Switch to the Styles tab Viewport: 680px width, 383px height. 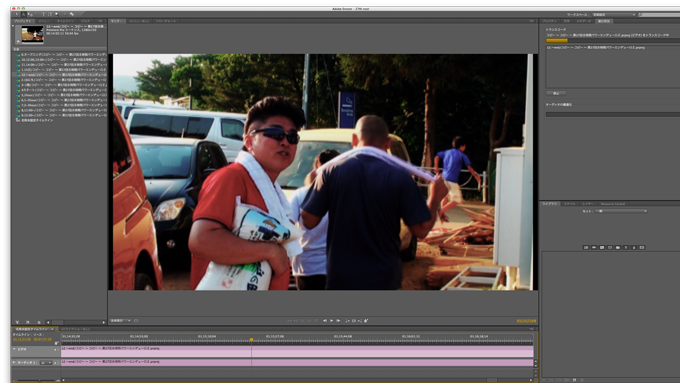tap(569, 203)
